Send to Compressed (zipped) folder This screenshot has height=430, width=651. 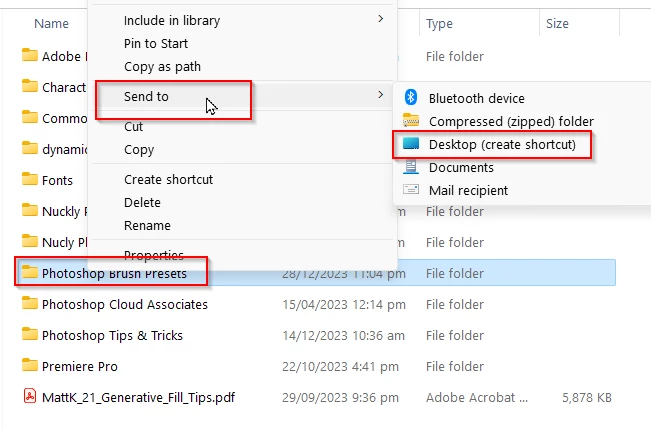click(511, 122)
